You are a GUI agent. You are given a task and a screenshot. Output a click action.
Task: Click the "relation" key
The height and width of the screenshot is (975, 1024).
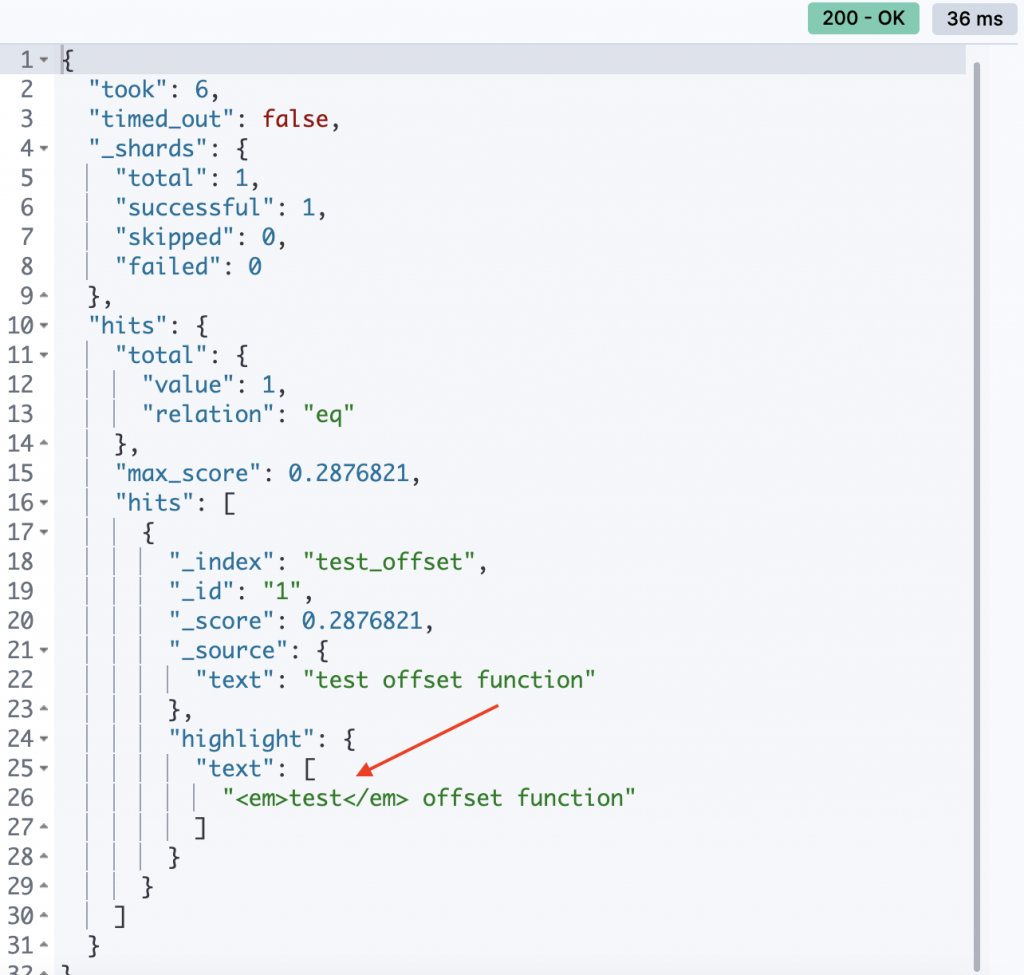[x=208, y=414]
